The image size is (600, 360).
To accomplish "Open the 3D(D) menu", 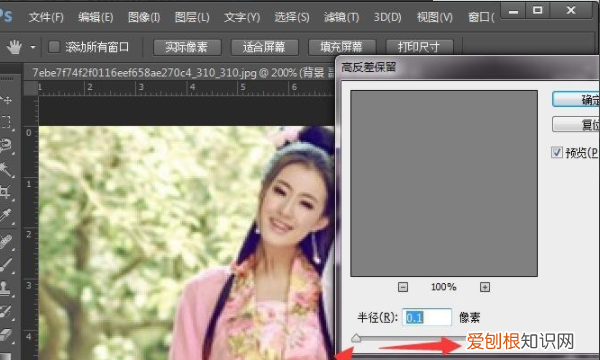I will (387, 17).
